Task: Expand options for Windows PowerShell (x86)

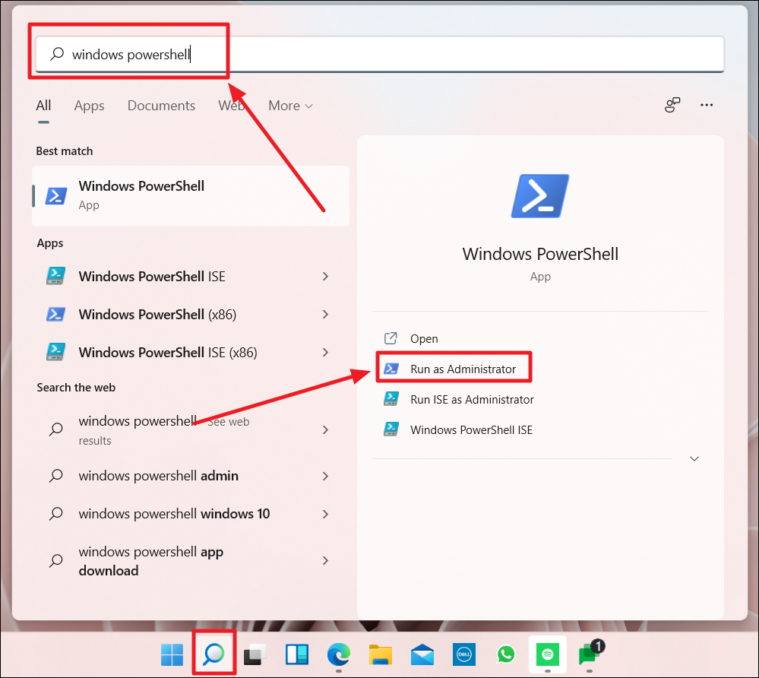Action: tap(325, 315)
